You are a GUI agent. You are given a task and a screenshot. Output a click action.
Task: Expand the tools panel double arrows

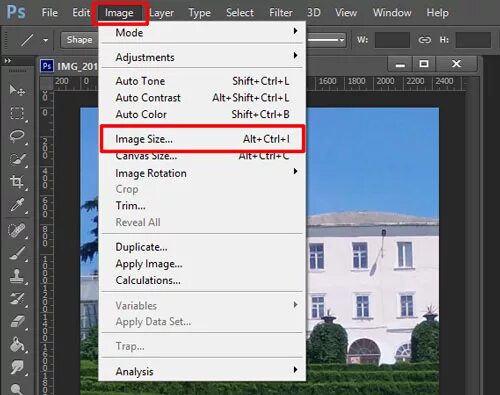[8, 61]
